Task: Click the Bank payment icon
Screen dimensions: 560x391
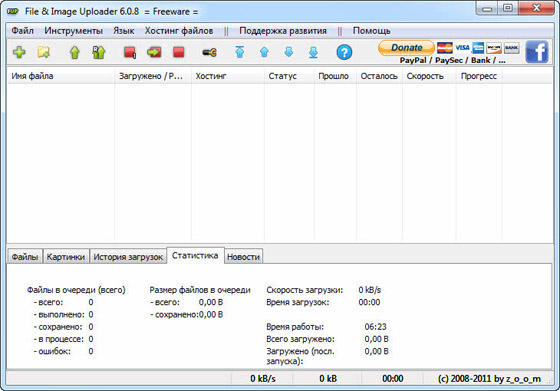Action: tap(511, 47)
